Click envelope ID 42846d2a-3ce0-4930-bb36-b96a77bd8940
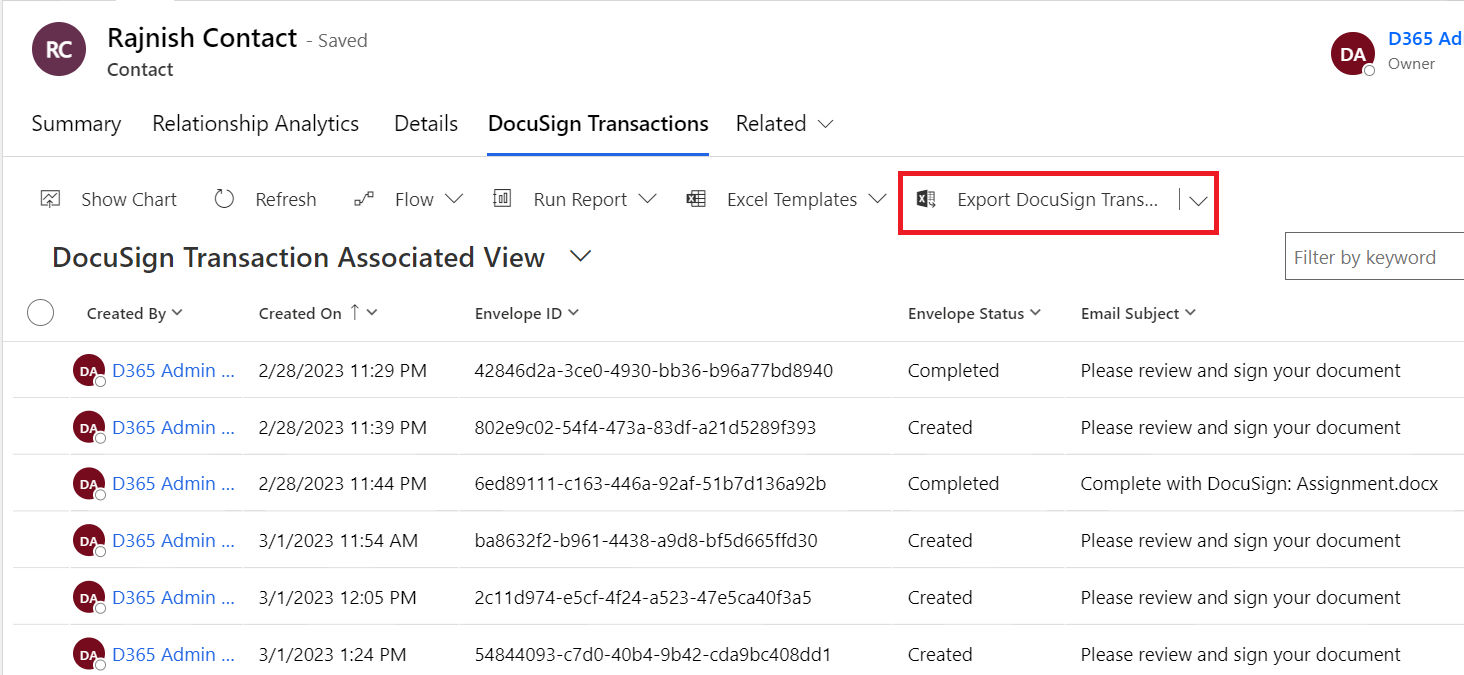1464x675 pixels. coord(654,371)
